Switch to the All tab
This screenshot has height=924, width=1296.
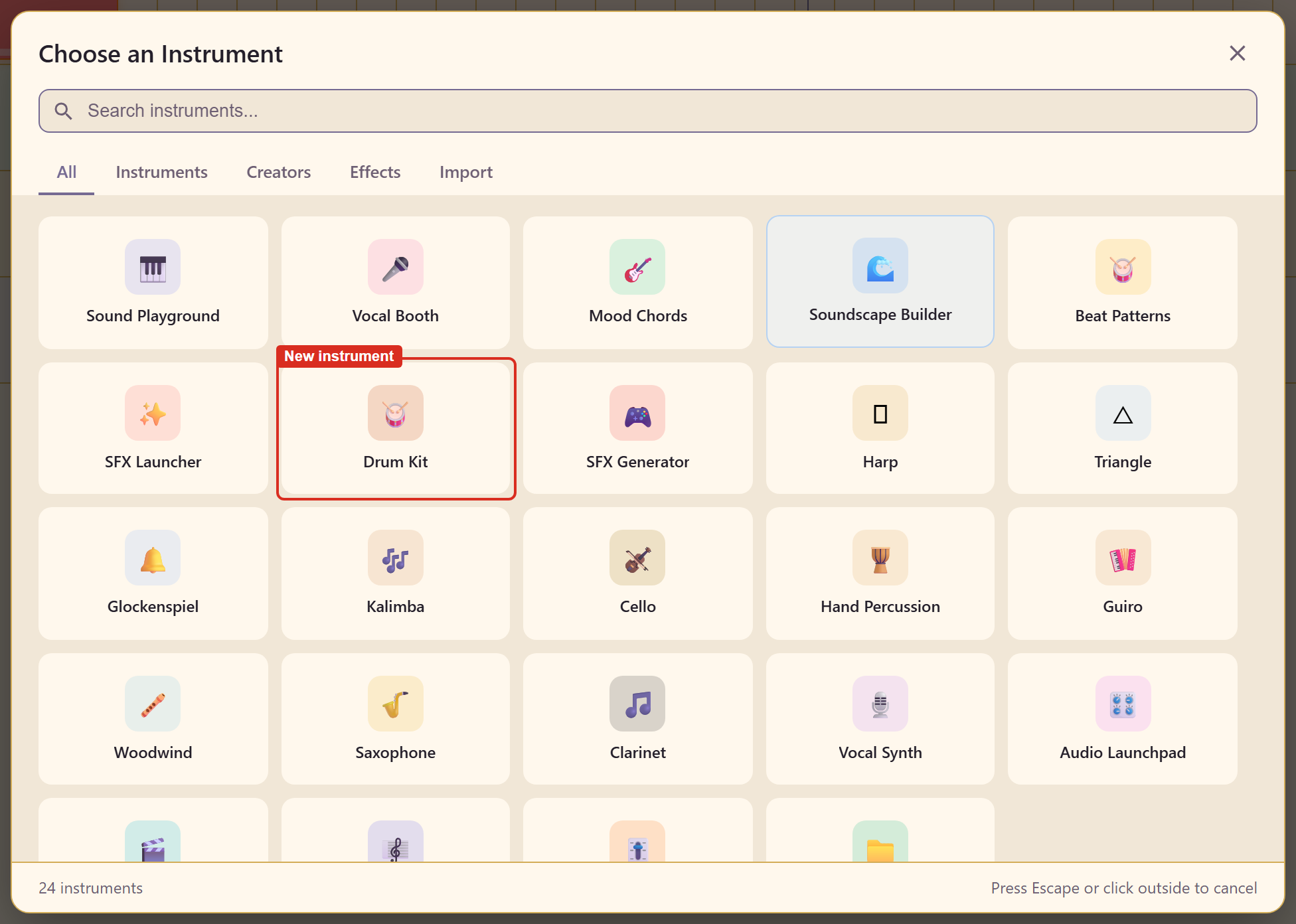(x=66, y=173)
